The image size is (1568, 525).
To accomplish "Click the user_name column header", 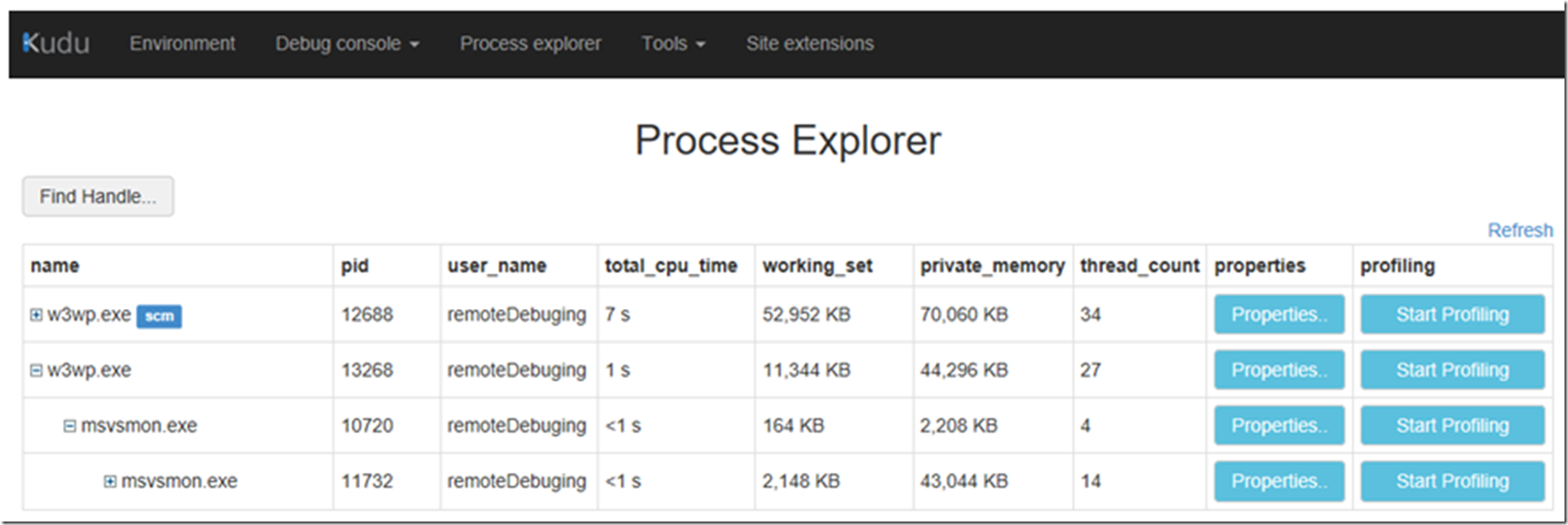I will (497, 266).
